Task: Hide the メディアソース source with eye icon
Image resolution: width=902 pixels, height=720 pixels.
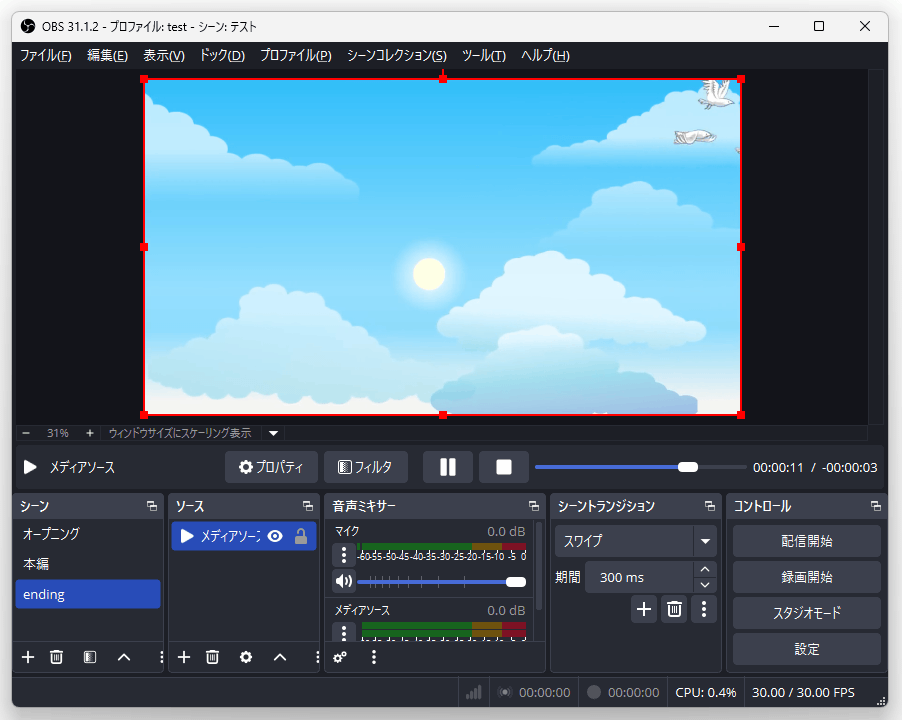Action: coord(275,536)
